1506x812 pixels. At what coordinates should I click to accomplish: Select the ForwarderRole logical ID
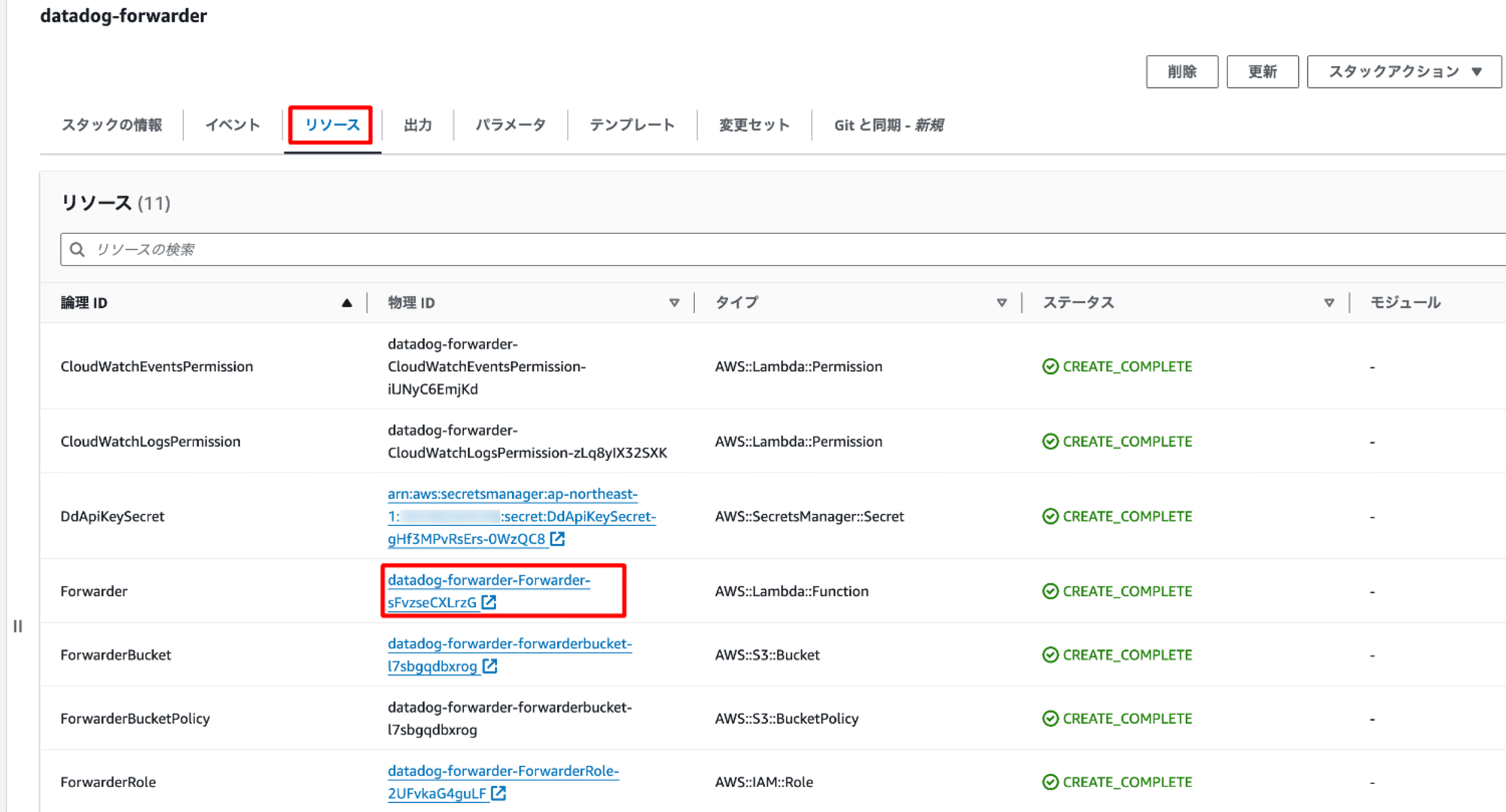coord(108,782)
